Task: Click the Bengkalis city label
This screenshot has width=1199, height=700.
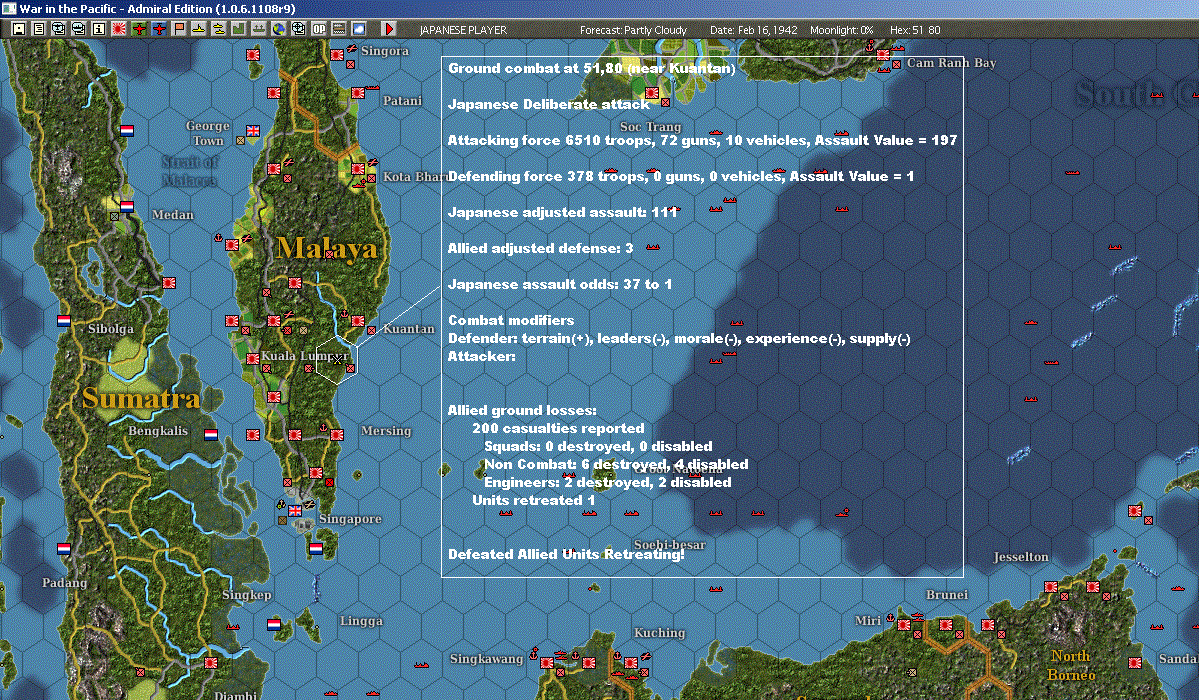Action: [158, 431]
